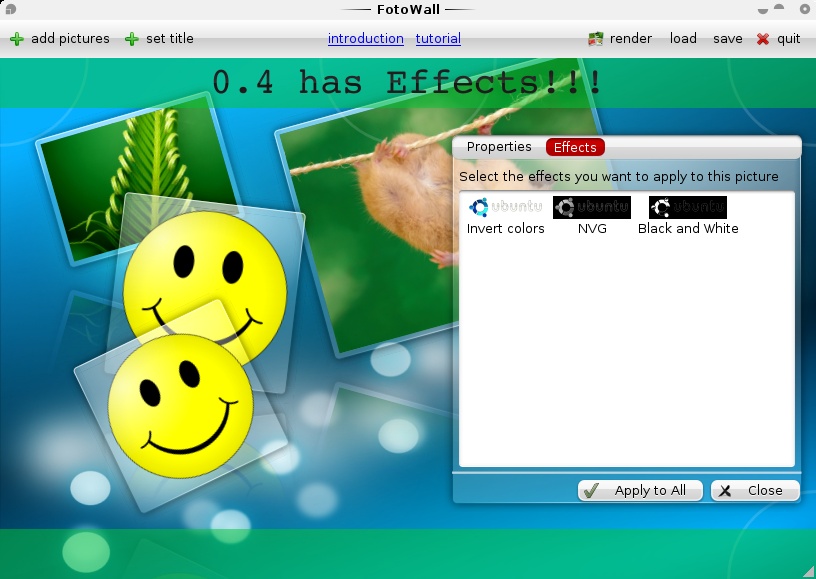
Task: Select the front smiley face picture
Action: pos(181,405)
